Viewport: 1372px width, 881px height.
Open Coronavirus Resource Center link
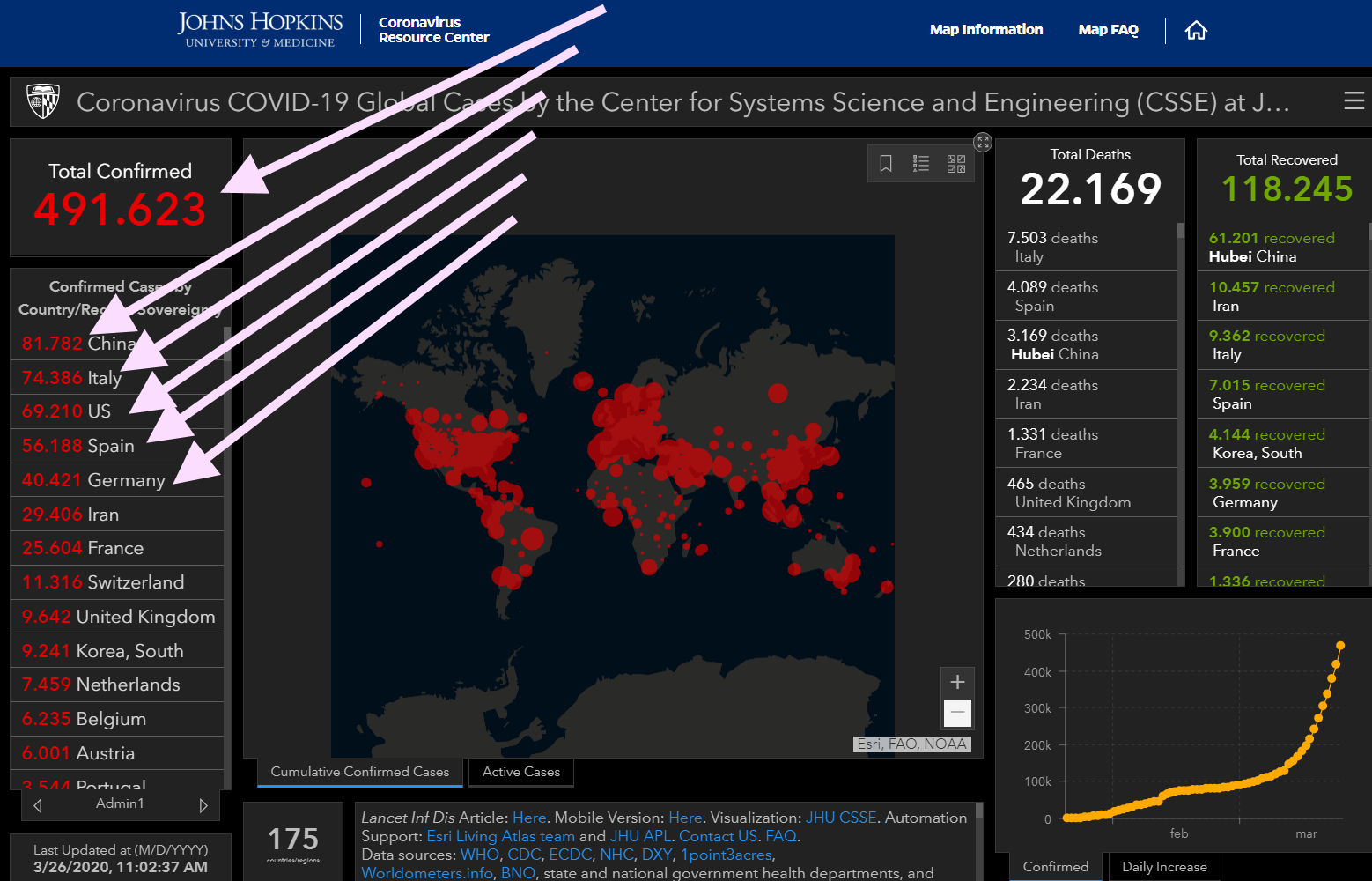(x=433, y=30)
